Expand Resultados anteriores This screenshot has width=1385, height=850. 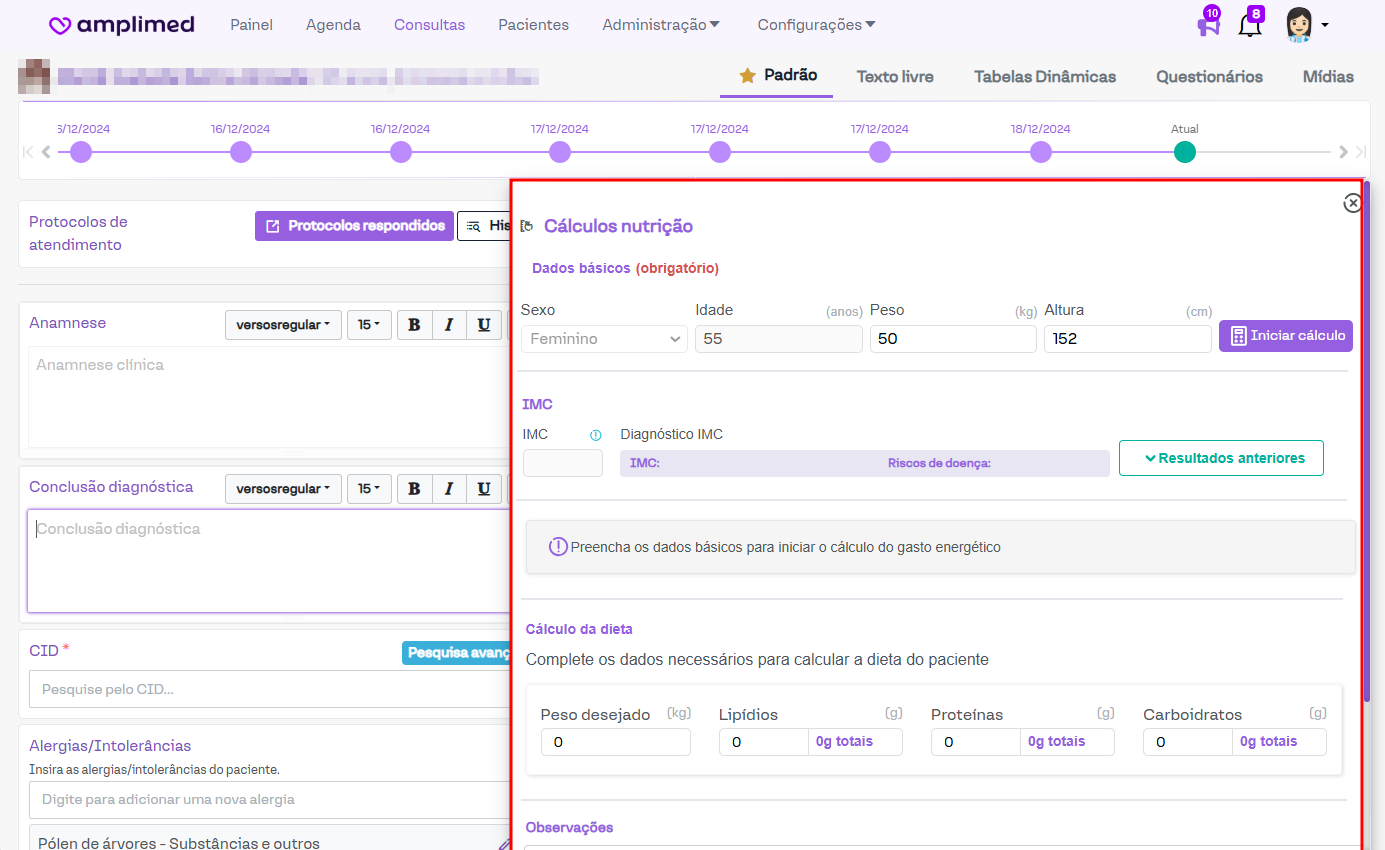tap(1221, 458)
